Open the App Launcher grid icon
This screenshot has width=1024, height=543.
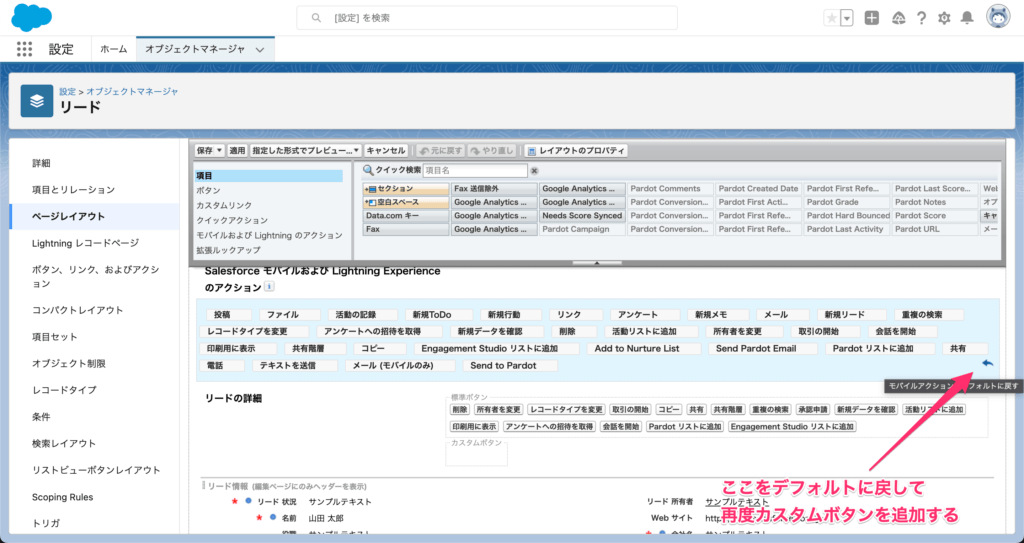(x=24, y=49)
